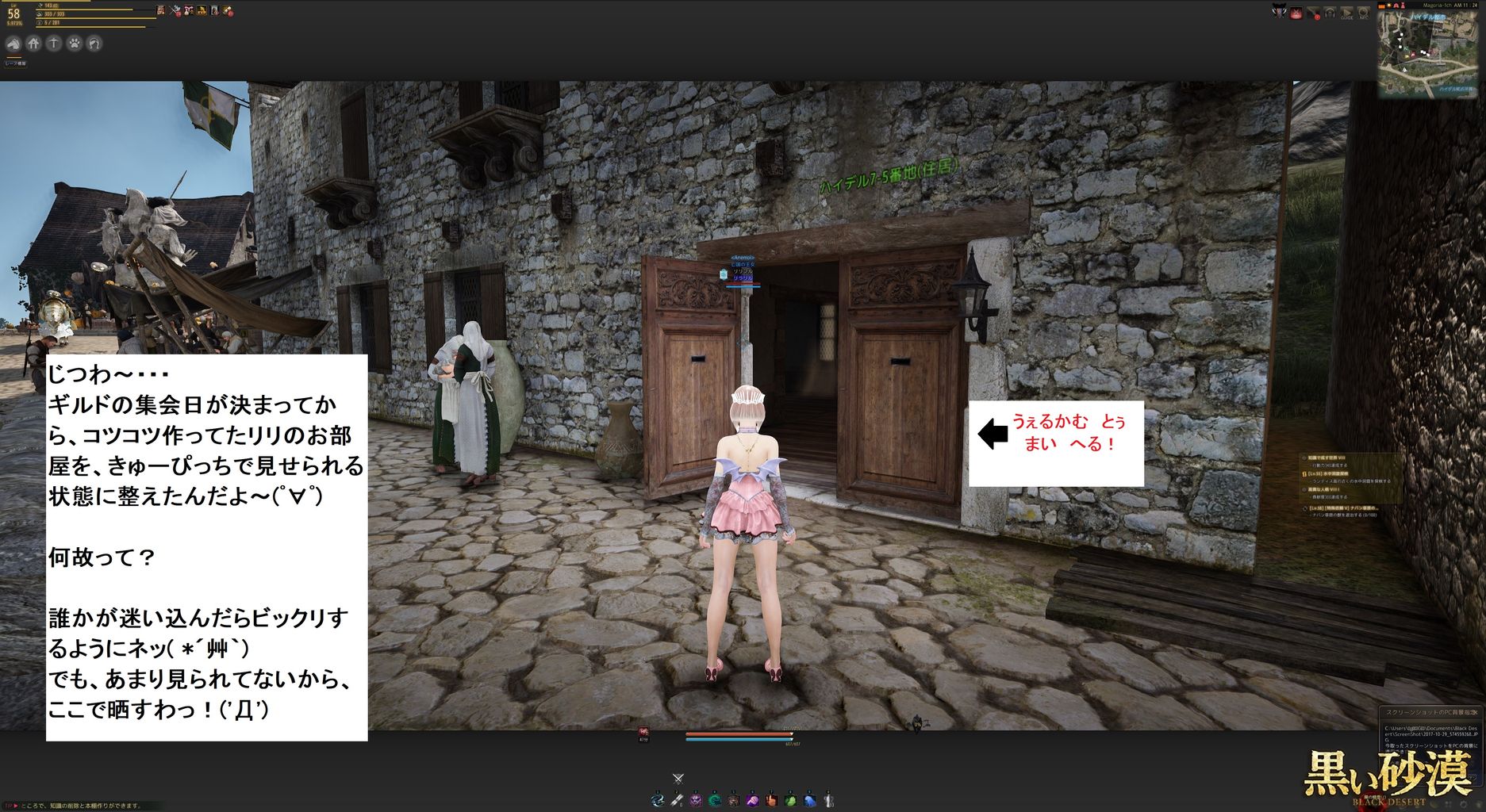Viewport: 1486px width, 812px height.
Task: Open the NPC finder icon
Action: point(1364,13)
